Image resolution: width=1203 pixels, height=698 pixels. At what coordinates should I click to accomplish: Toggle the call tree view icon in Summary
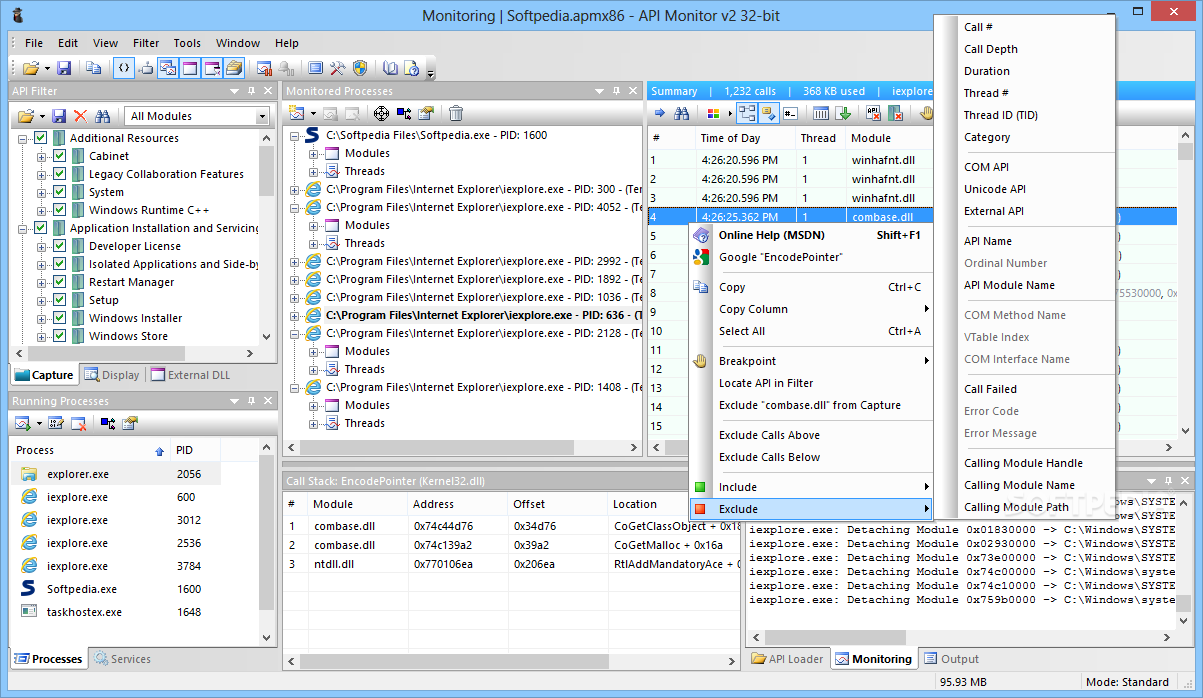746,113
